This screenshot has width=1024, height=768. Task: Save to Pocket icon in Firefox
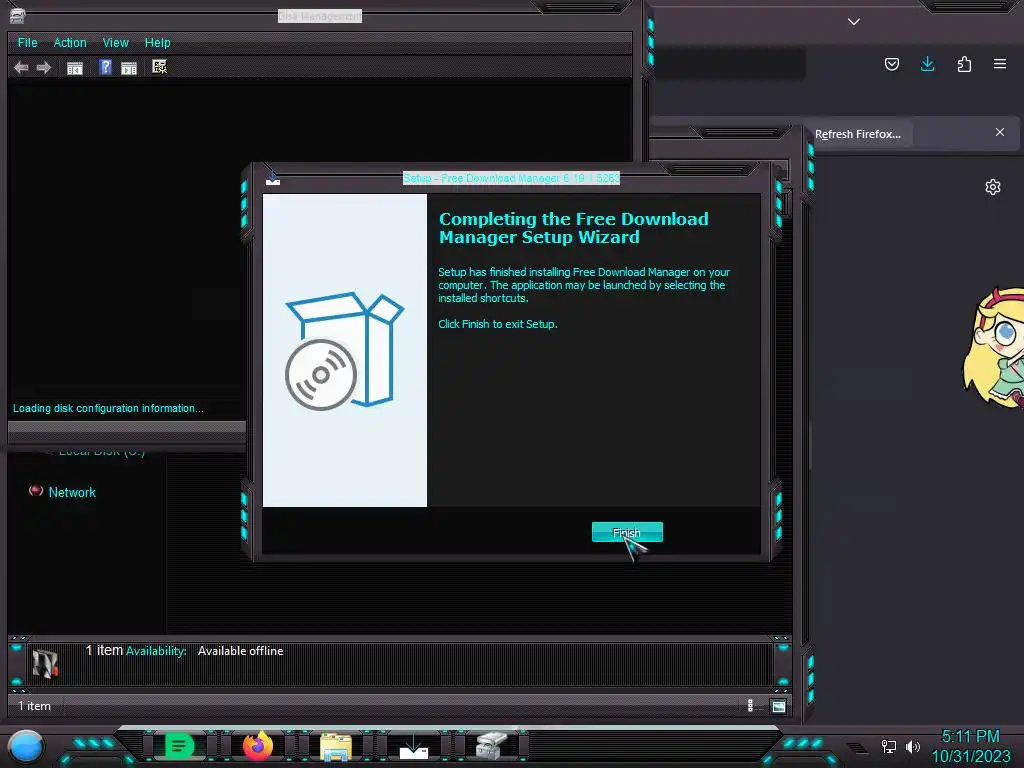point(891,64)
